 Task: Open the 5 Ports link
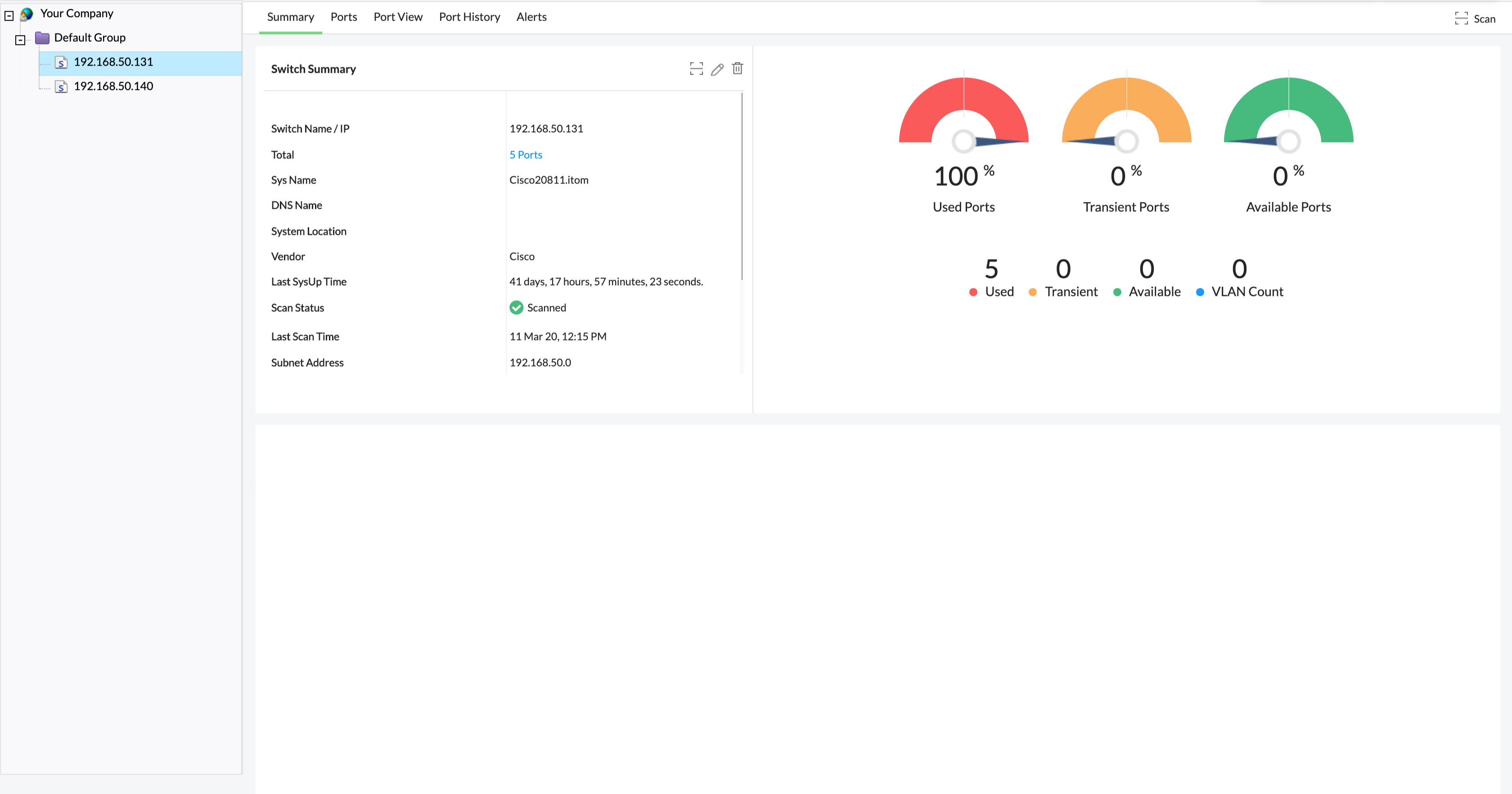coord(525,154)
